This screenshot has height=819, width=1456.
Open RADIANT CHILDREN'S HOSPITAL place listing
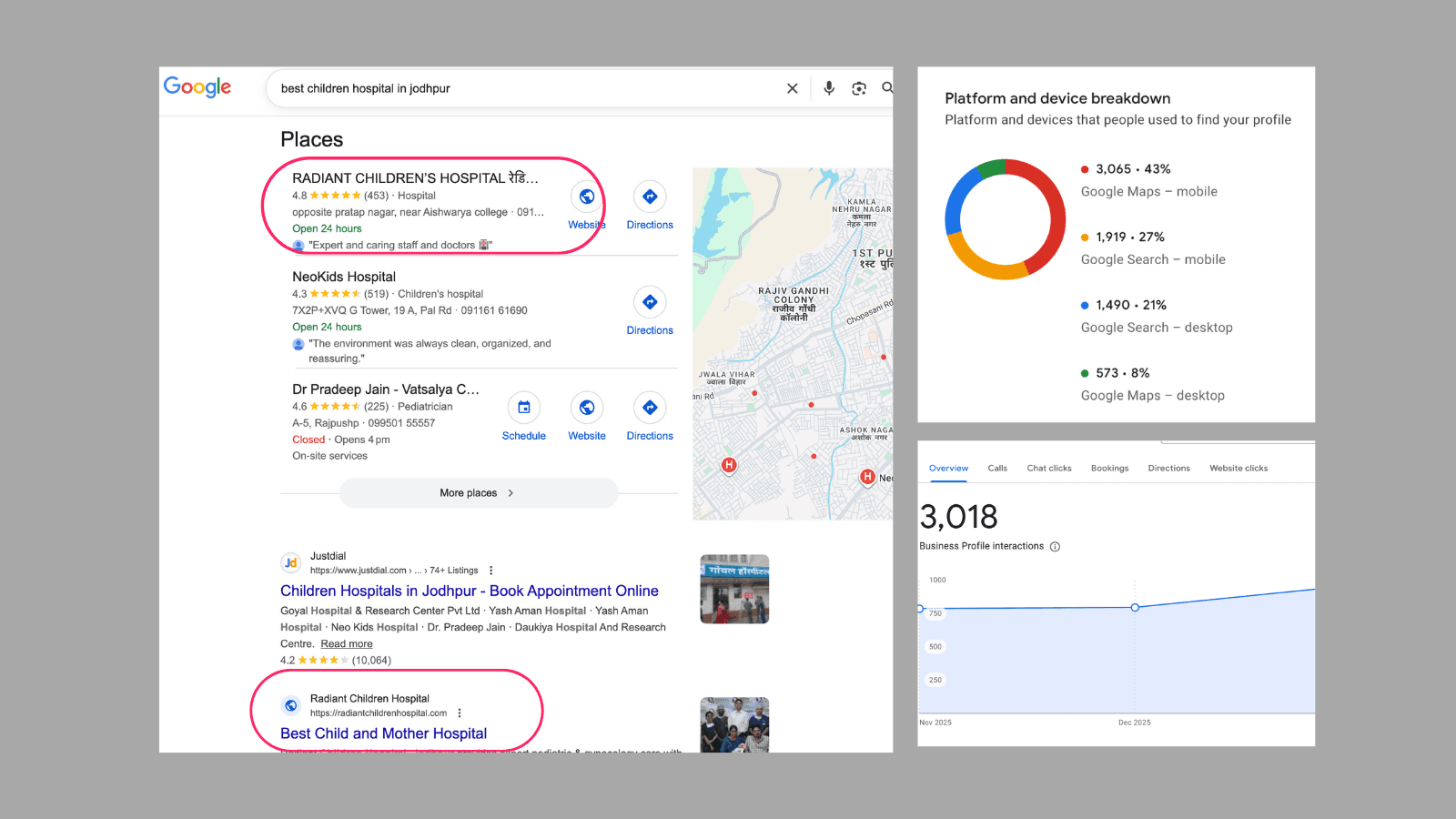coord(415,178)
